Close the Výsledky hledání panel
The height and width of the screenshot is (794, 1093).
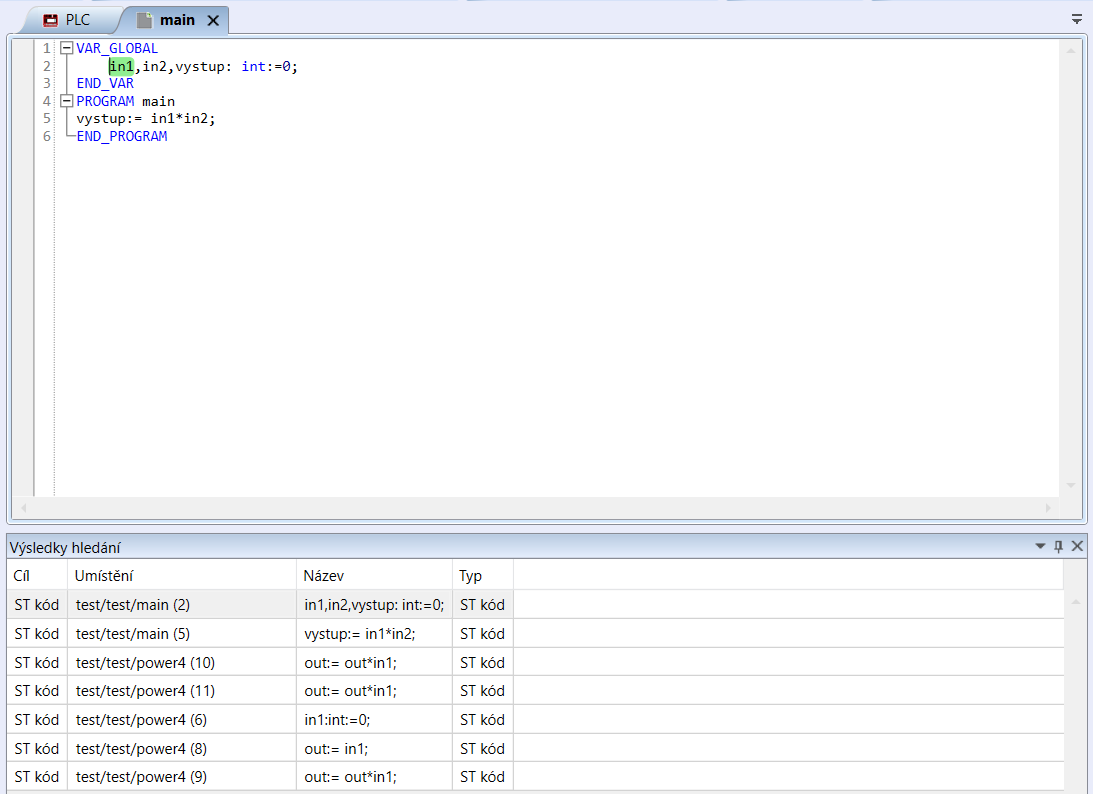pyautogui.click(x=1077, y=547)
